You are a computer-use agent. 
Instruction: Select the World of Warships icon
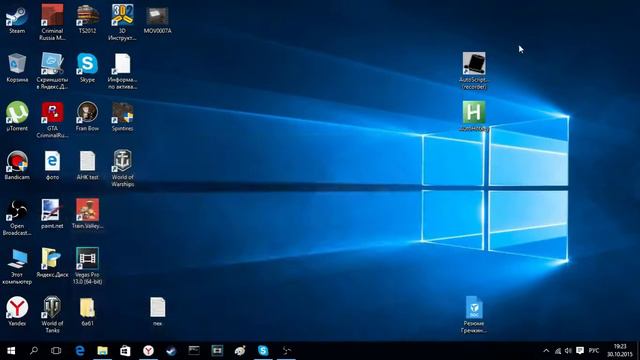point(122,169)
